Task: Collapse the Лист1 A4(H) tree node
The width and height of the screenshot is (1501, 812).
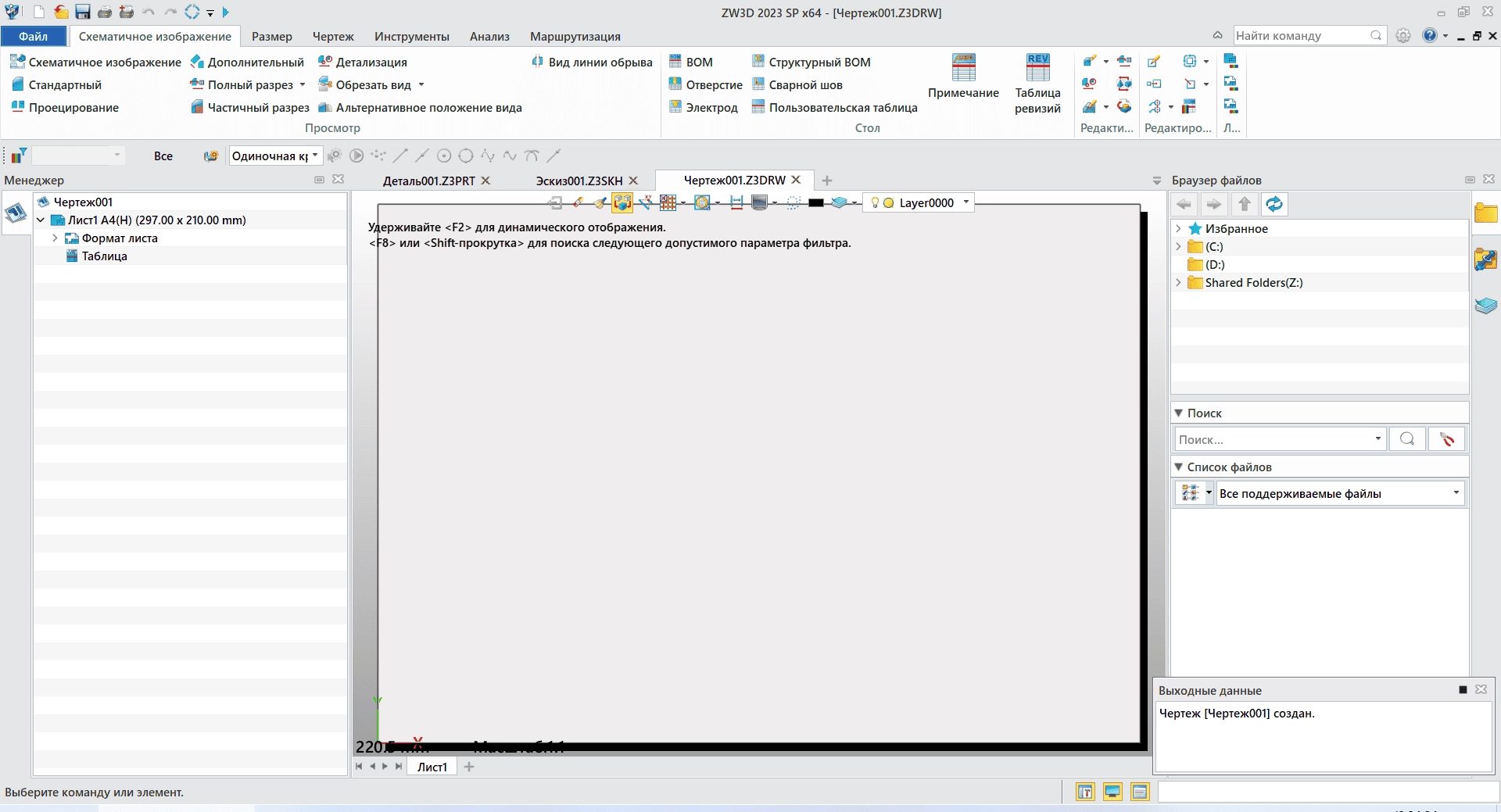Action: tap(41, 220)
